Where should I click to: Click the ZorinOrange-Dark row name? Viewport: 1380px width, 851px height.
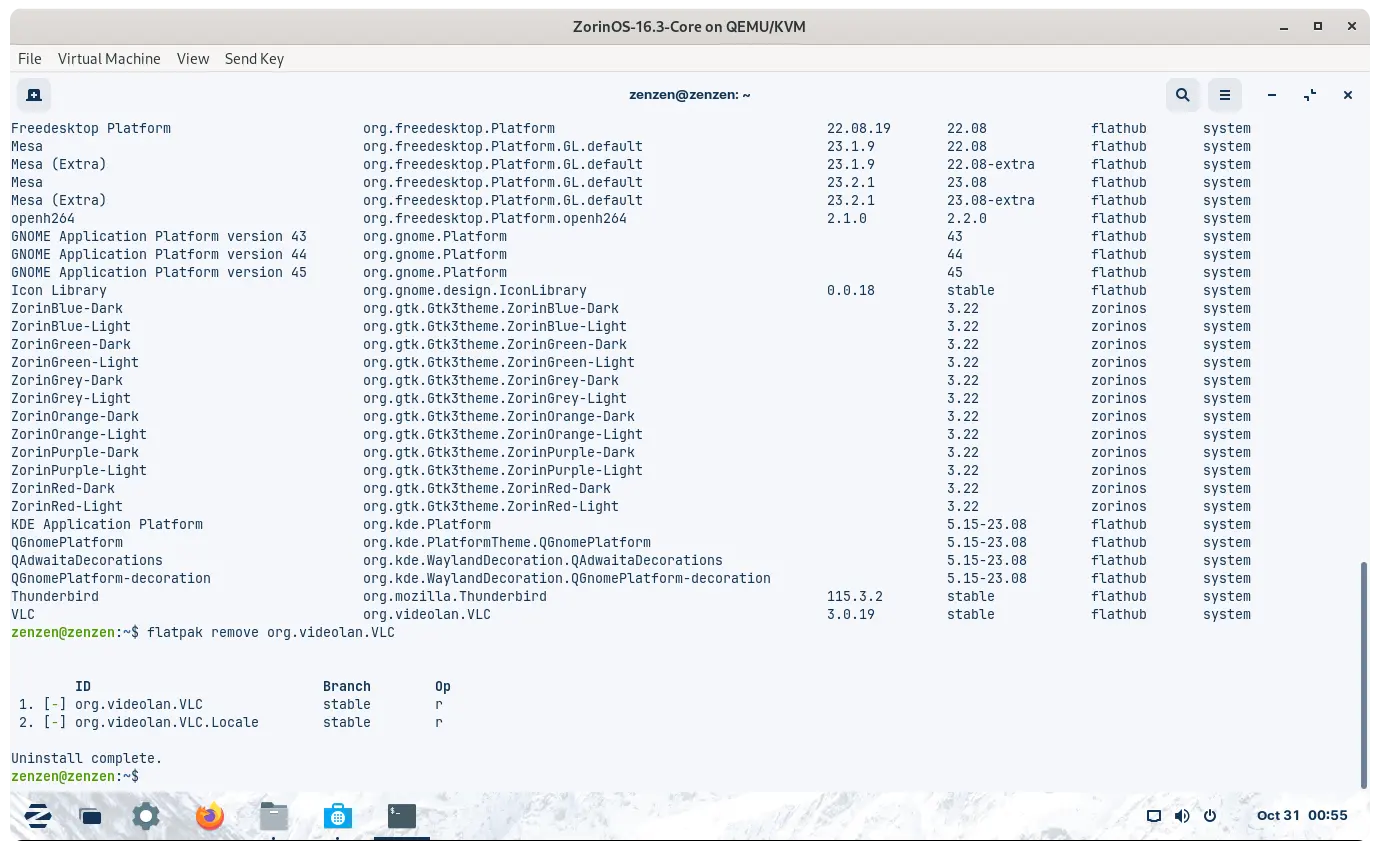[75, 417]
